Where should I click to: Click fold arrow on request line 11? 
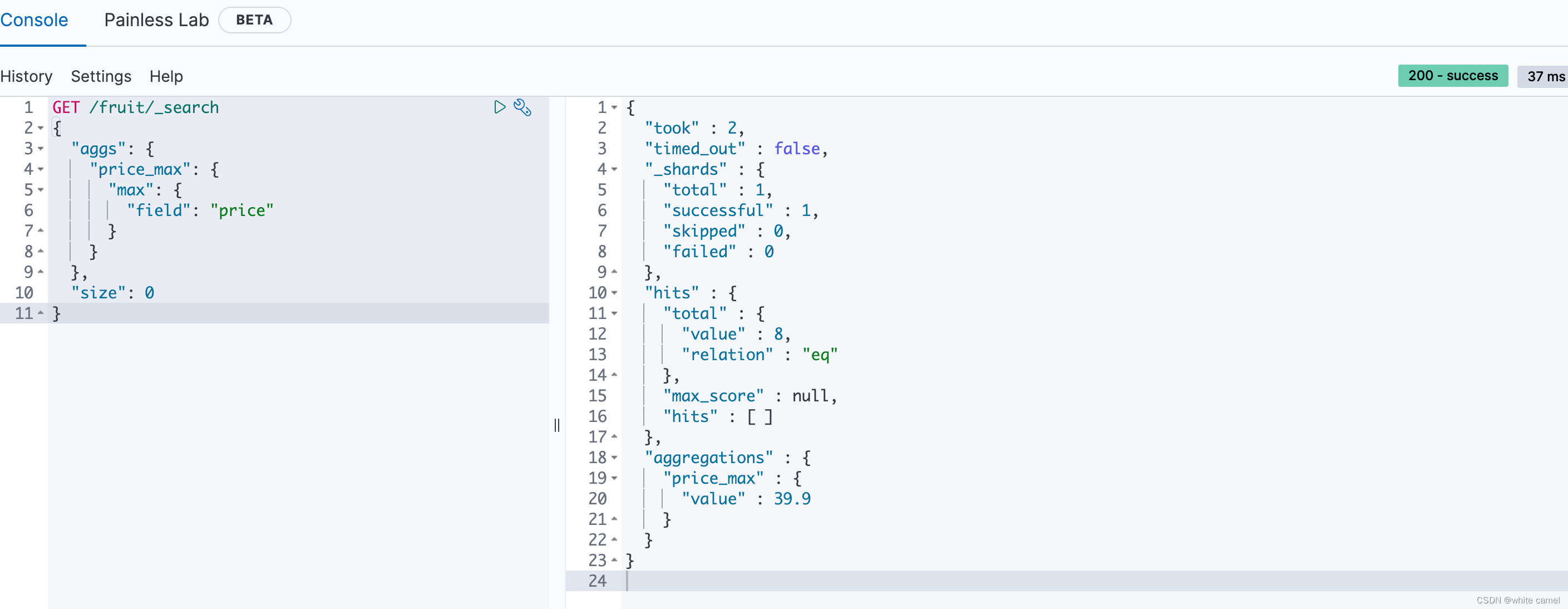pyautogui.click(x=41, y=313)
